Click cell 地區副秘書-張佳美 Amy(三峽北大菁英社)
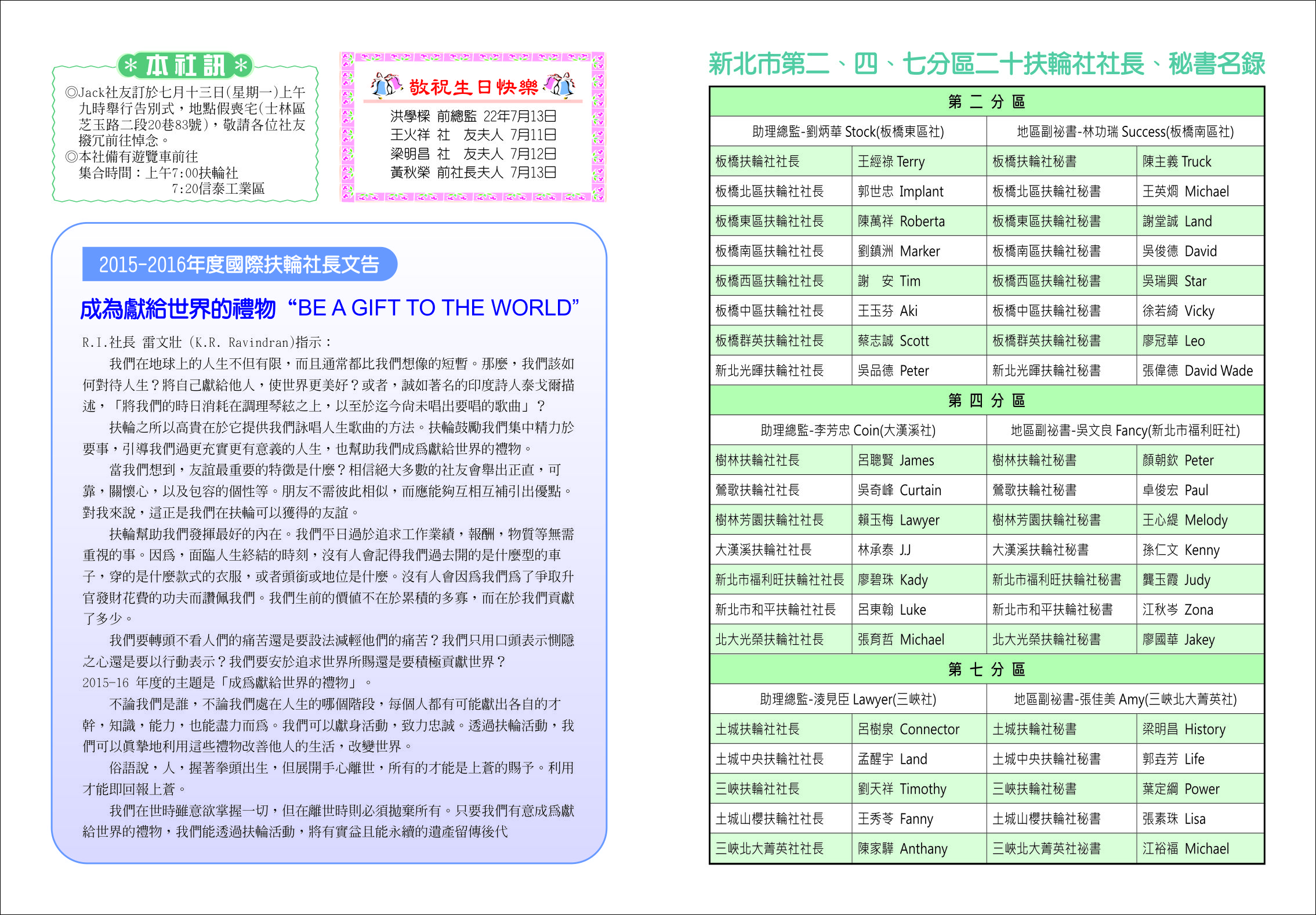This screenshot has width=1316, height=915. coord(1125,699)
